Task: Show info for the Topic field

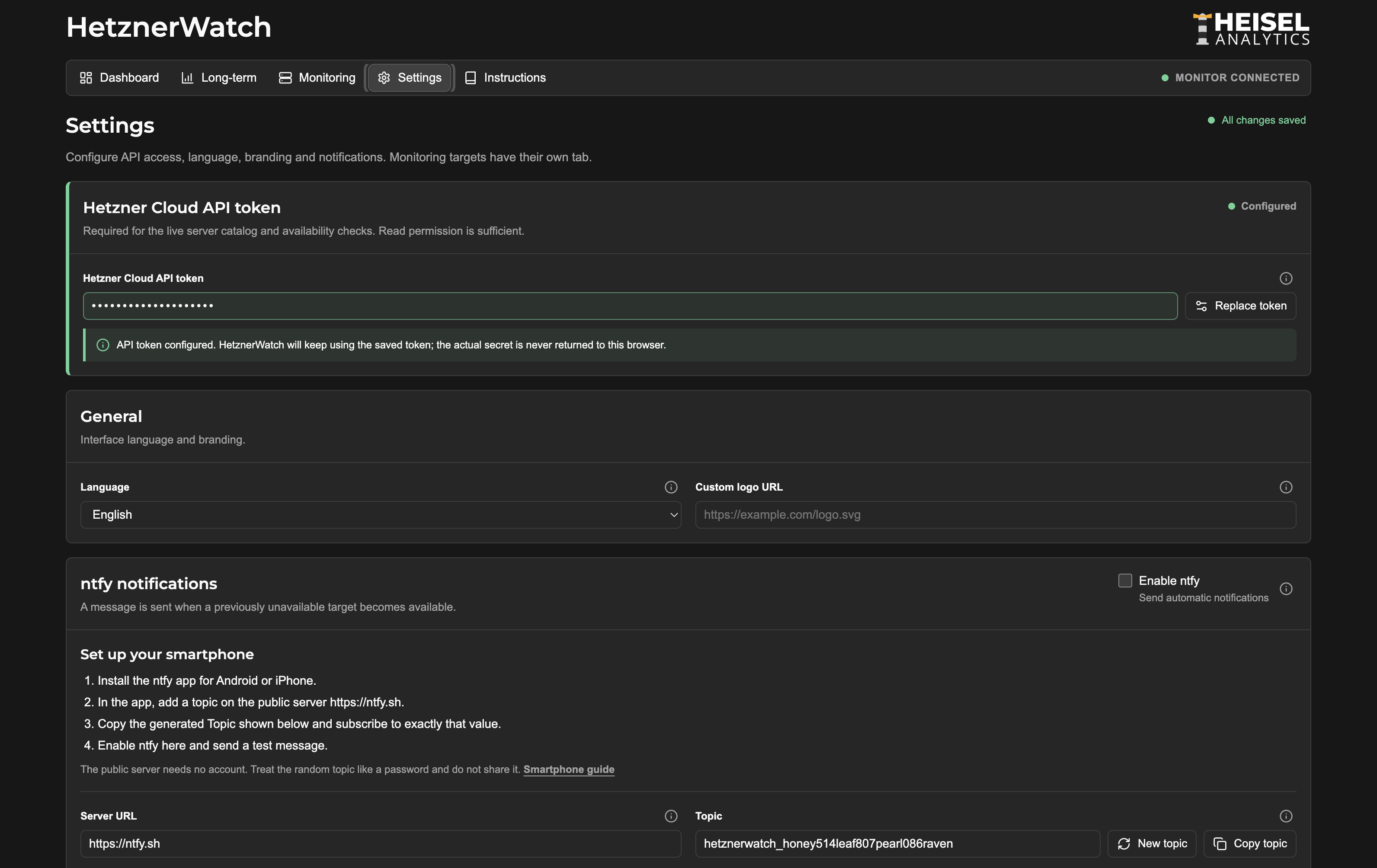Action: [1285, 816]
